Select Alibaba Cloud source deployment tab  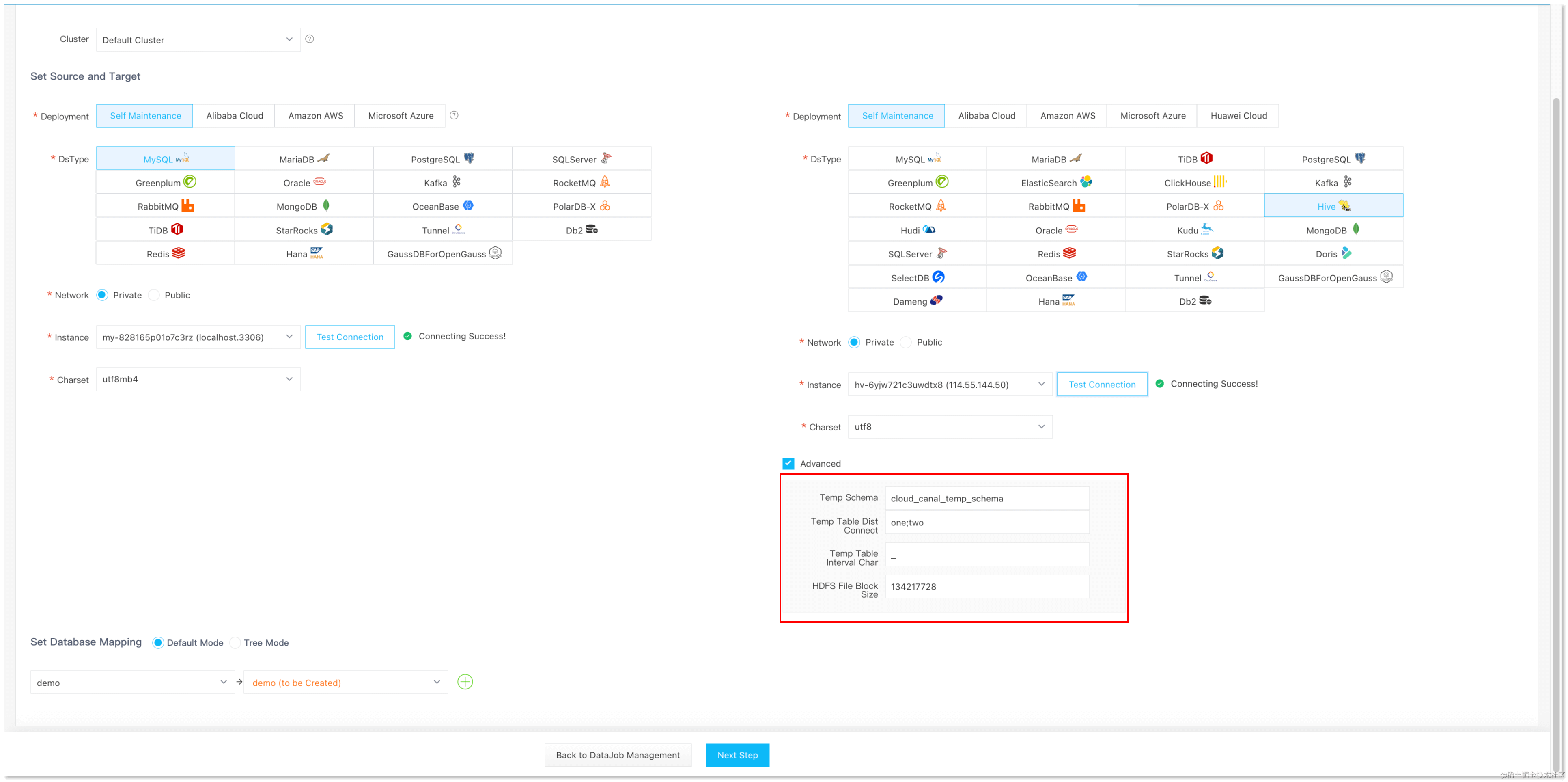(x=235, y=116)
